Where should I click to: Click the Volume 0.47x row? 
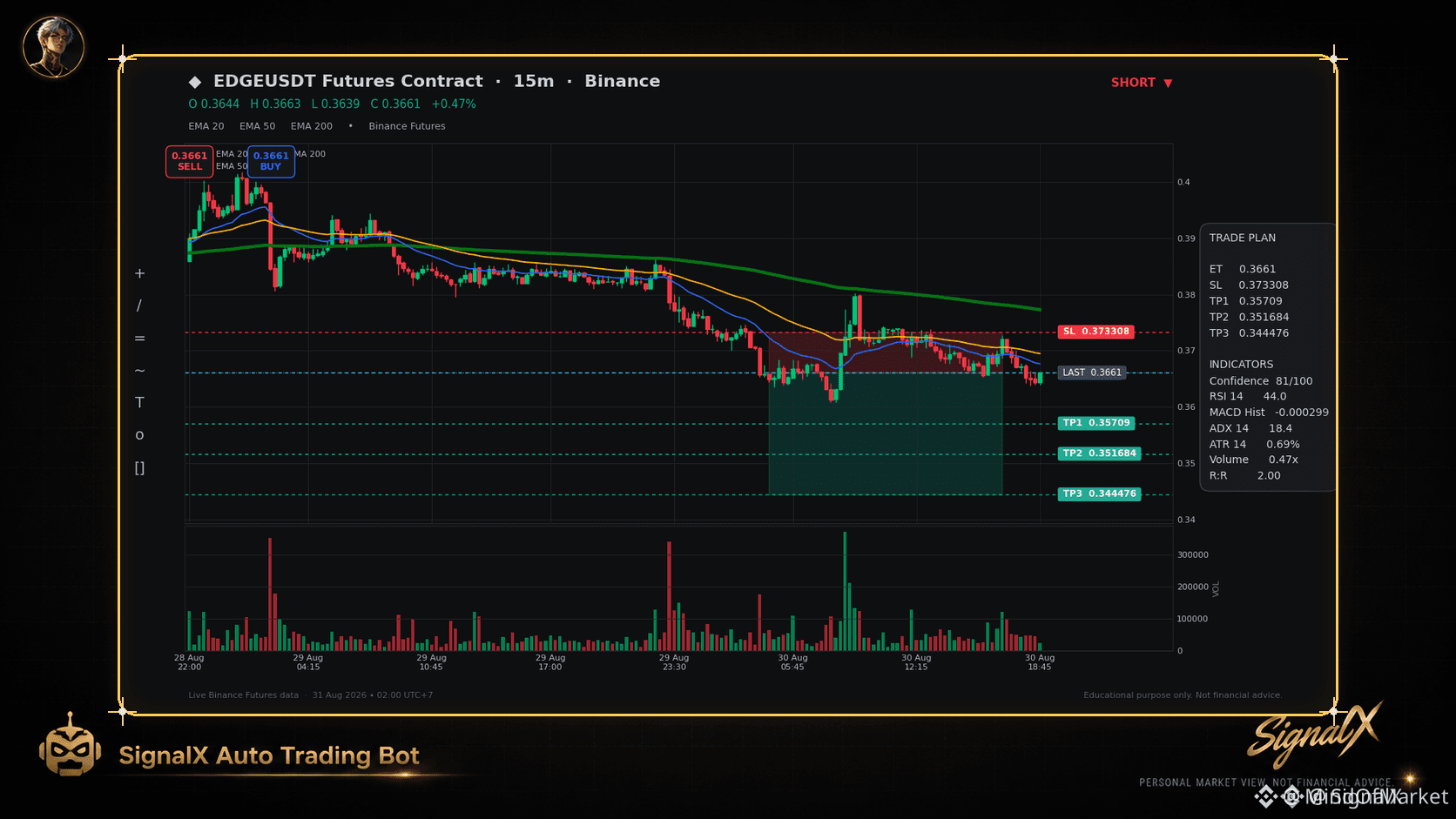tap(1254, 460)
